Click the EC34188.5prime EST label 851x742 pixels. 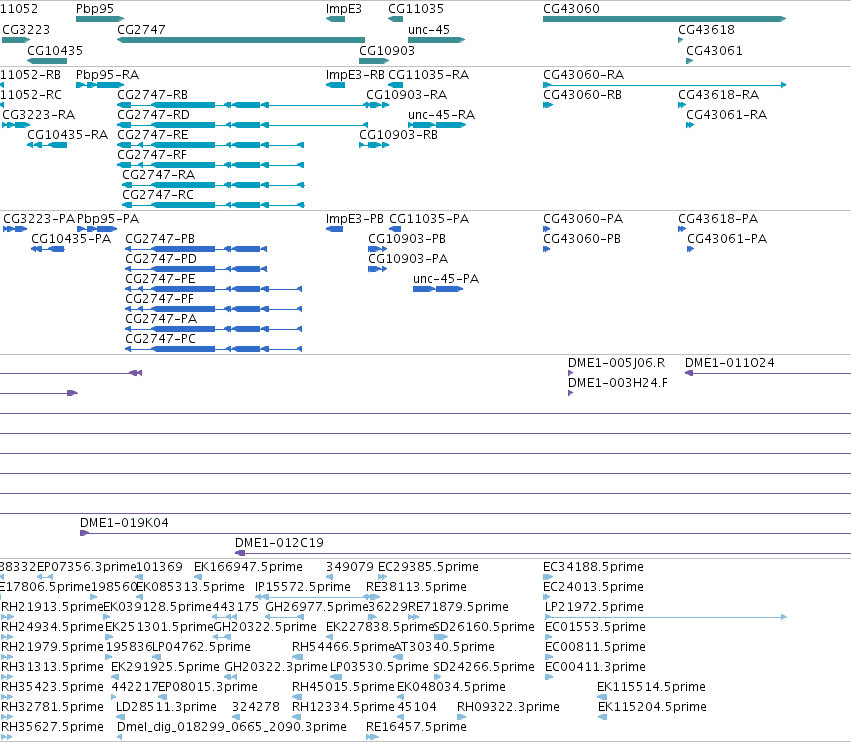point(593,567)
